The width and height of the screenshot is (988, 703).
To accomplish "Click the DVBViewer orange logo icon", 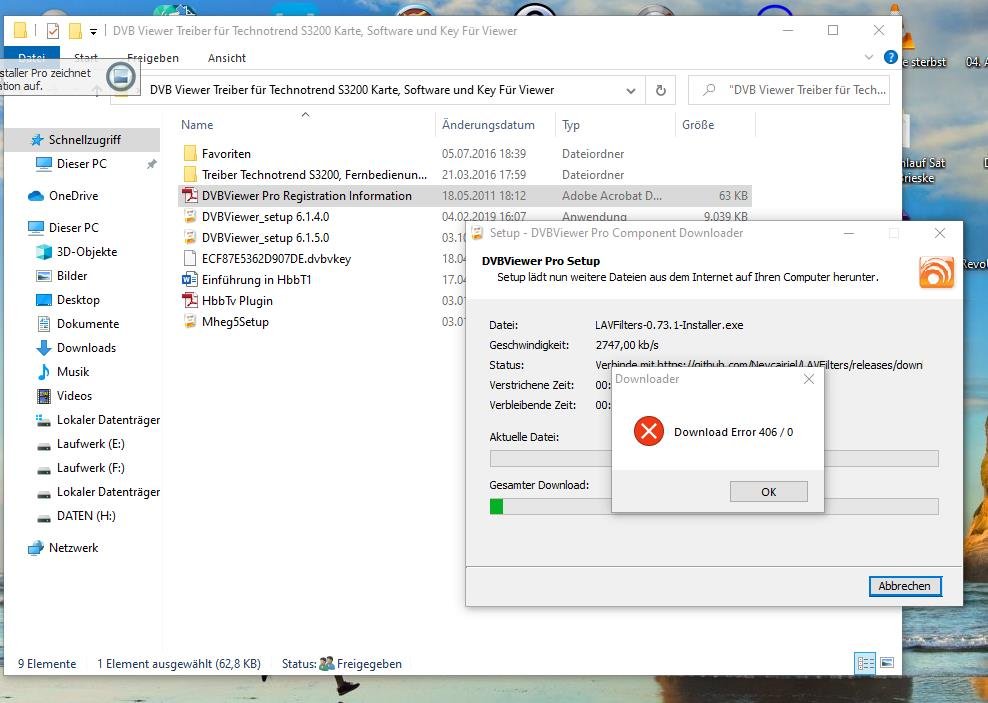I will click(936, 272).
